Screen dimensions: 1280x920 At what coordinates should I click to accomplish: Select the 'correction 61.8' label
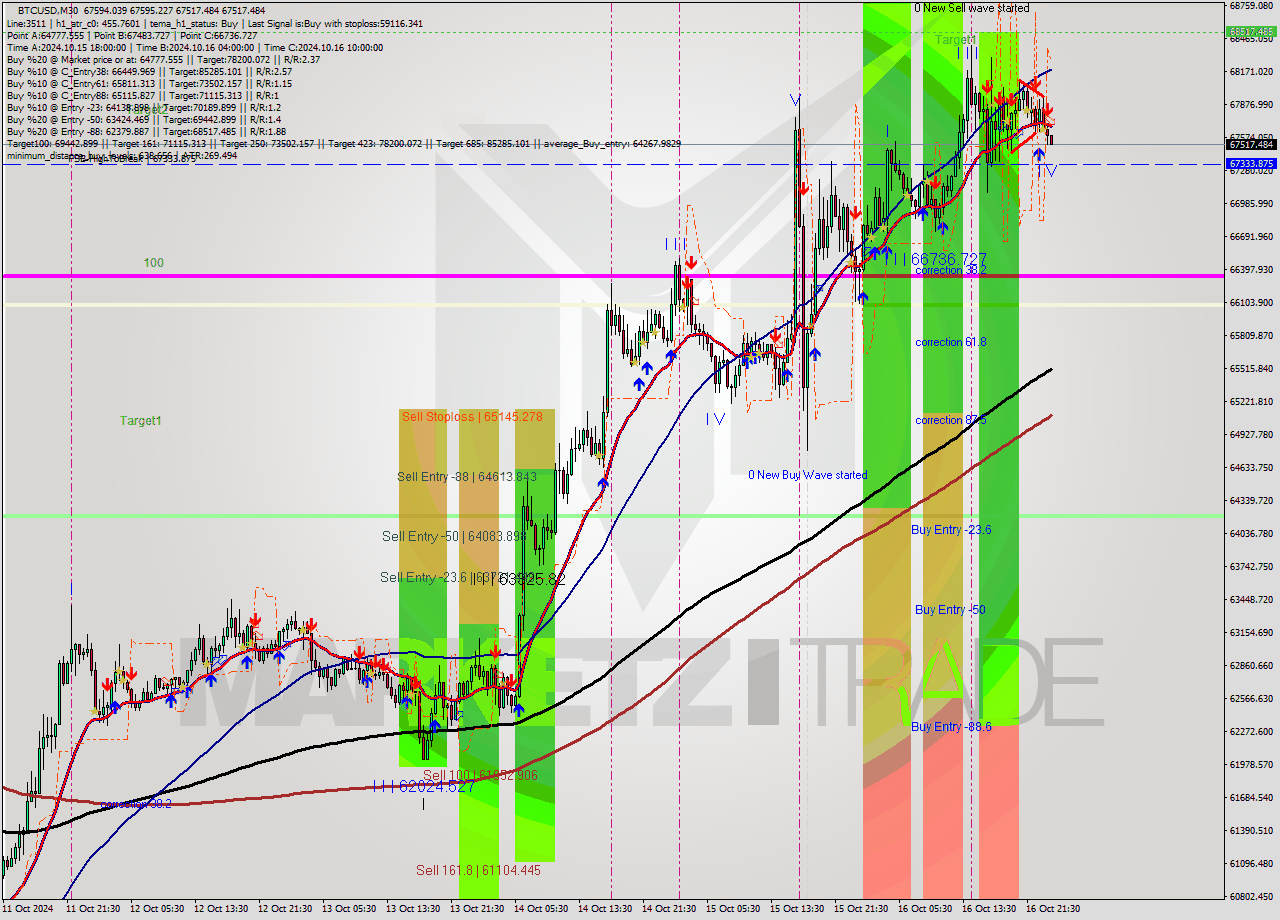point(951,342)
